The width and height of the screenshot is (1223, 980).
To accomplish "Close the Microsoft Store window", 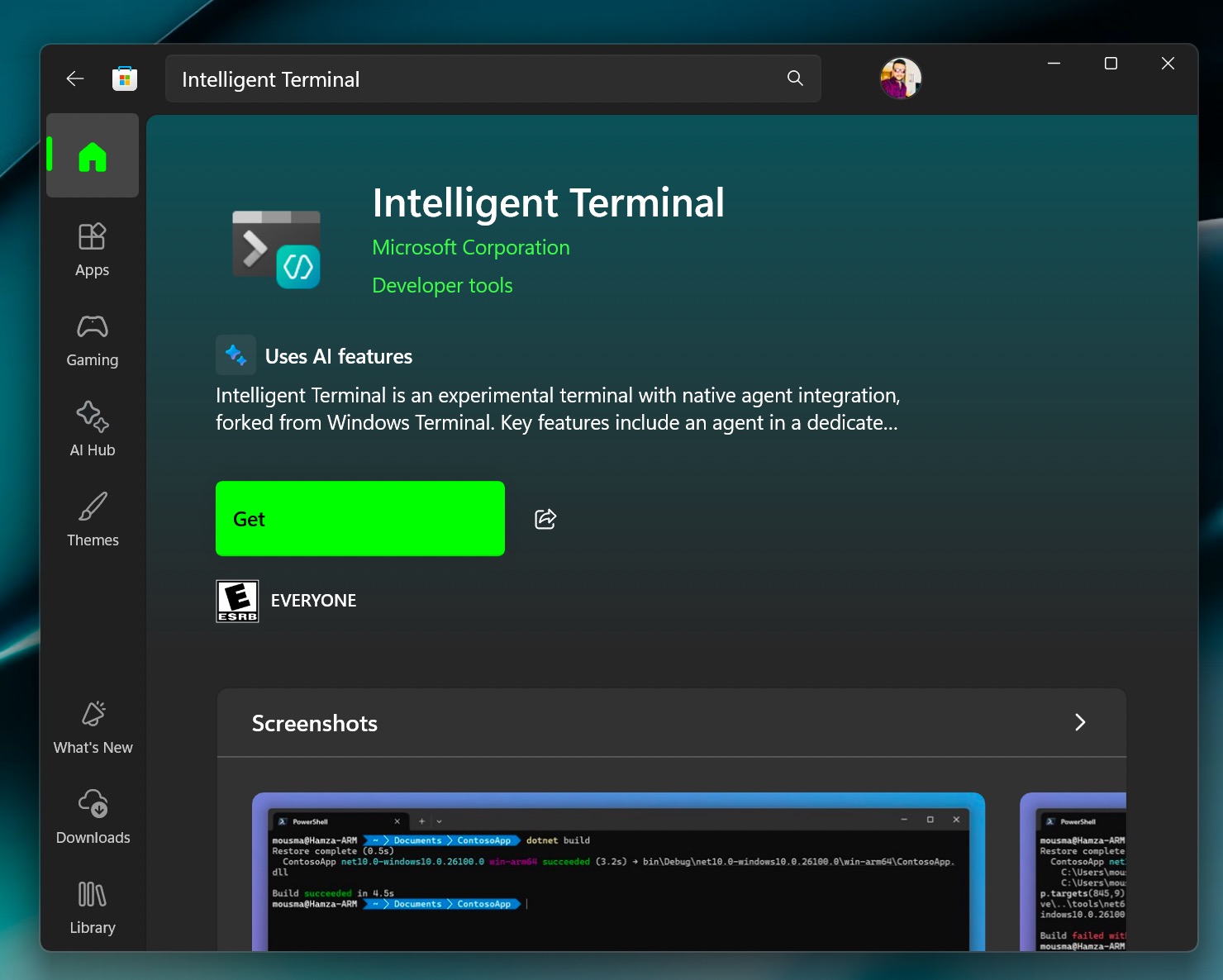I will (1168, 64).
